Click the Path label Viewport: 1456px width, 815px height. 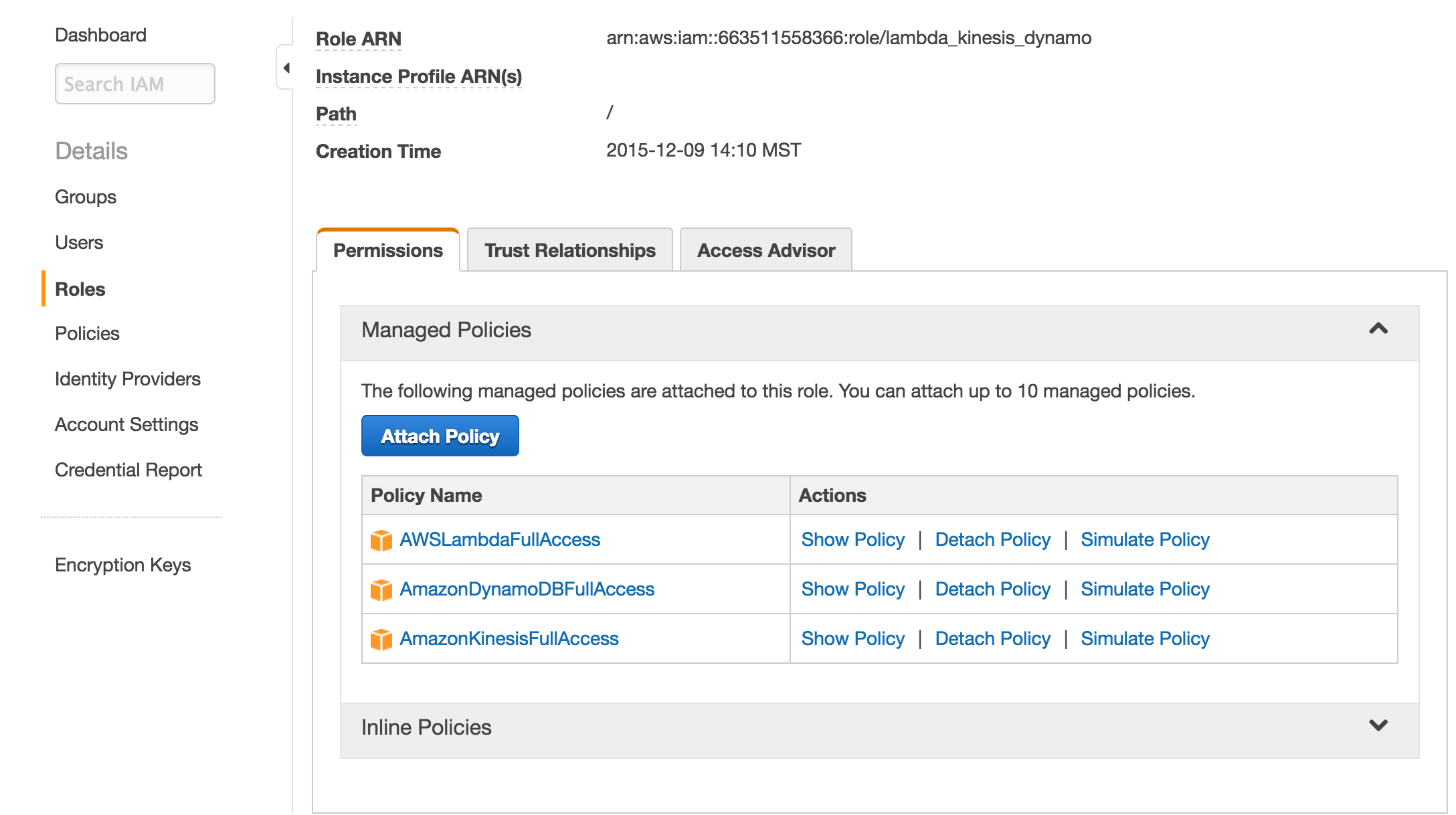point(336,114)
